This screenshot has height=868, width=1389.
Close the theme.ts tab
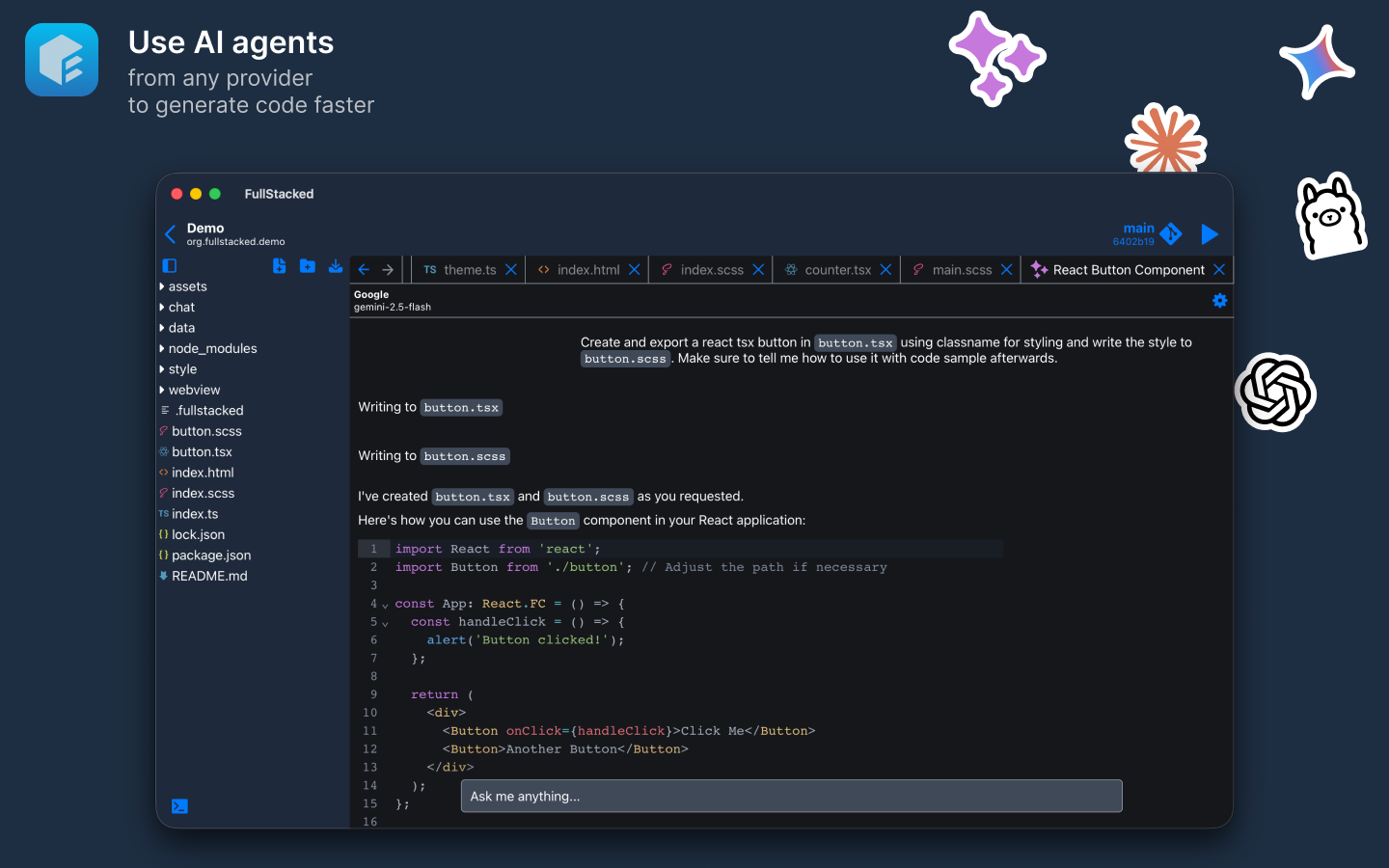click(x=511, y=270)
